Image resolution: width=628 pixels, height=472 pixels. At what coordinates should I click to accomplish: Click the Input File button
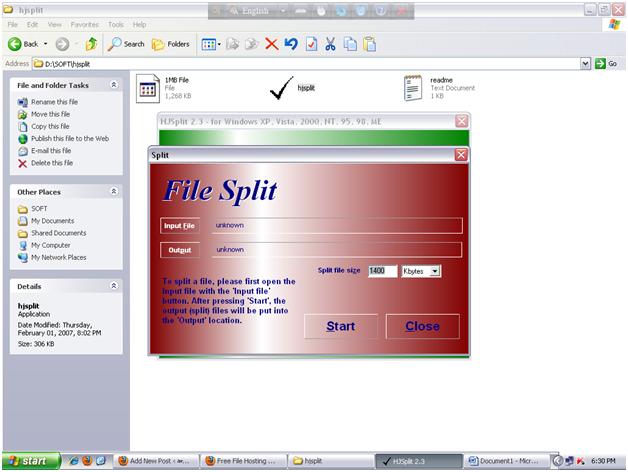pos(179,226)
